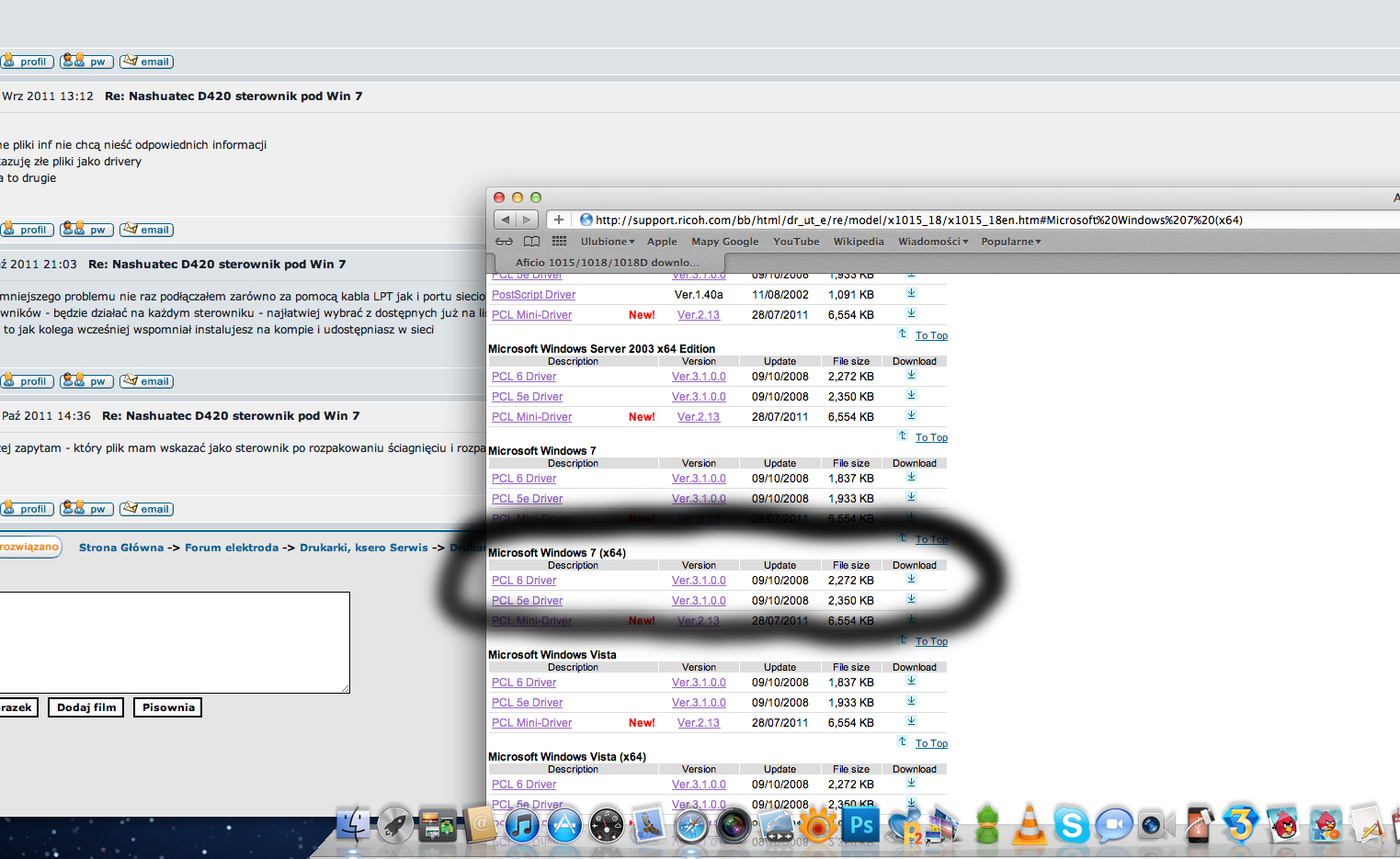
Task: Click the rozwiązano status button
Action: pos(29,548)
